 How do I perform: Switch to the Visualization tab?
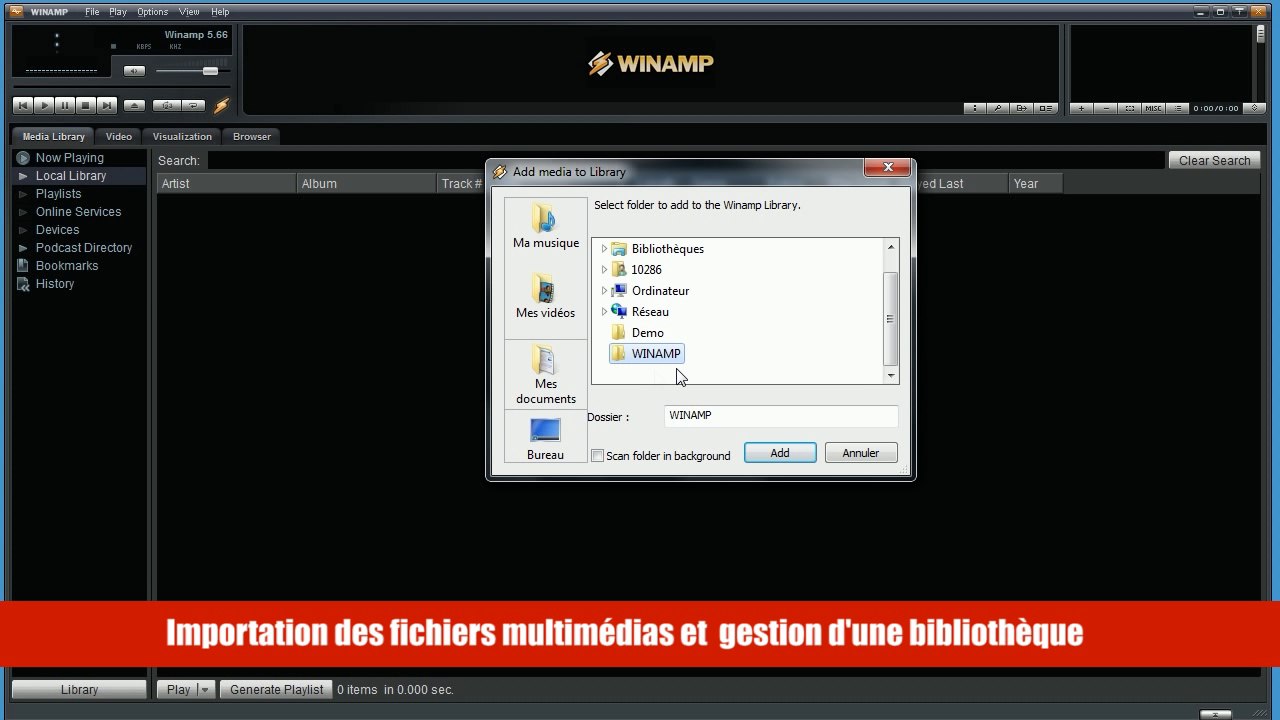click(182, 136)
